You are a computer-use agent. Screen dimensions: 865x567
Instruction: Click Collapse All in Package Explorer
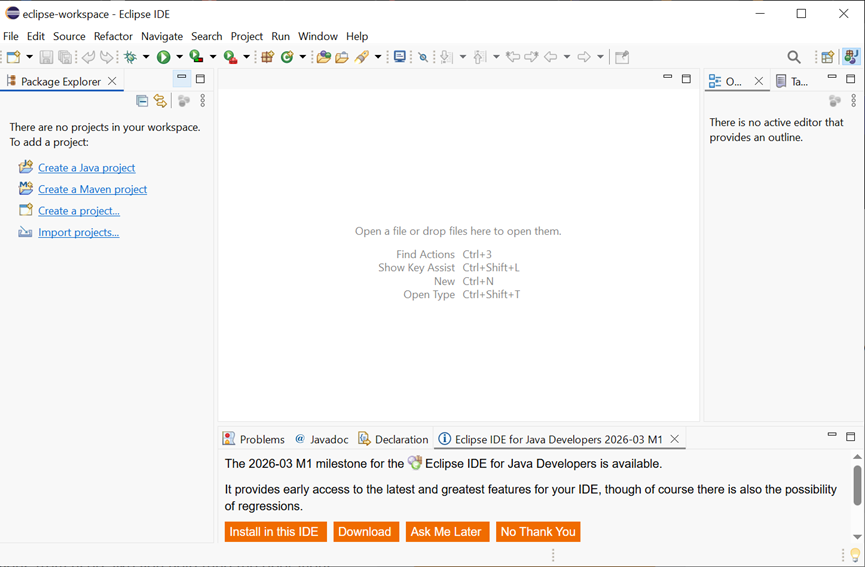(x=142, y=100)
